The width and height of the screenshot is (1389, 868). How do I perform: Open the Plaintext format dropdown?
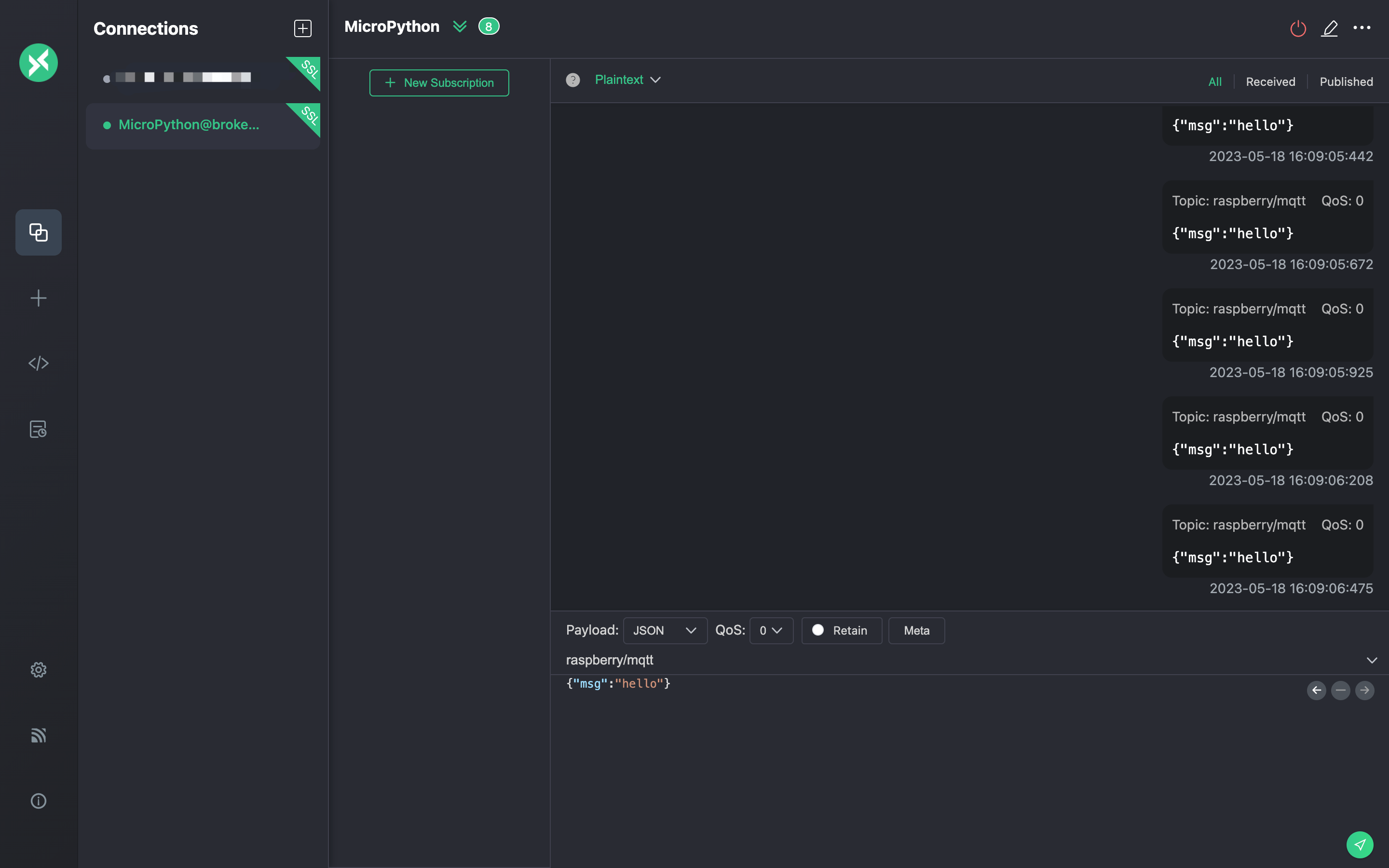627,80
